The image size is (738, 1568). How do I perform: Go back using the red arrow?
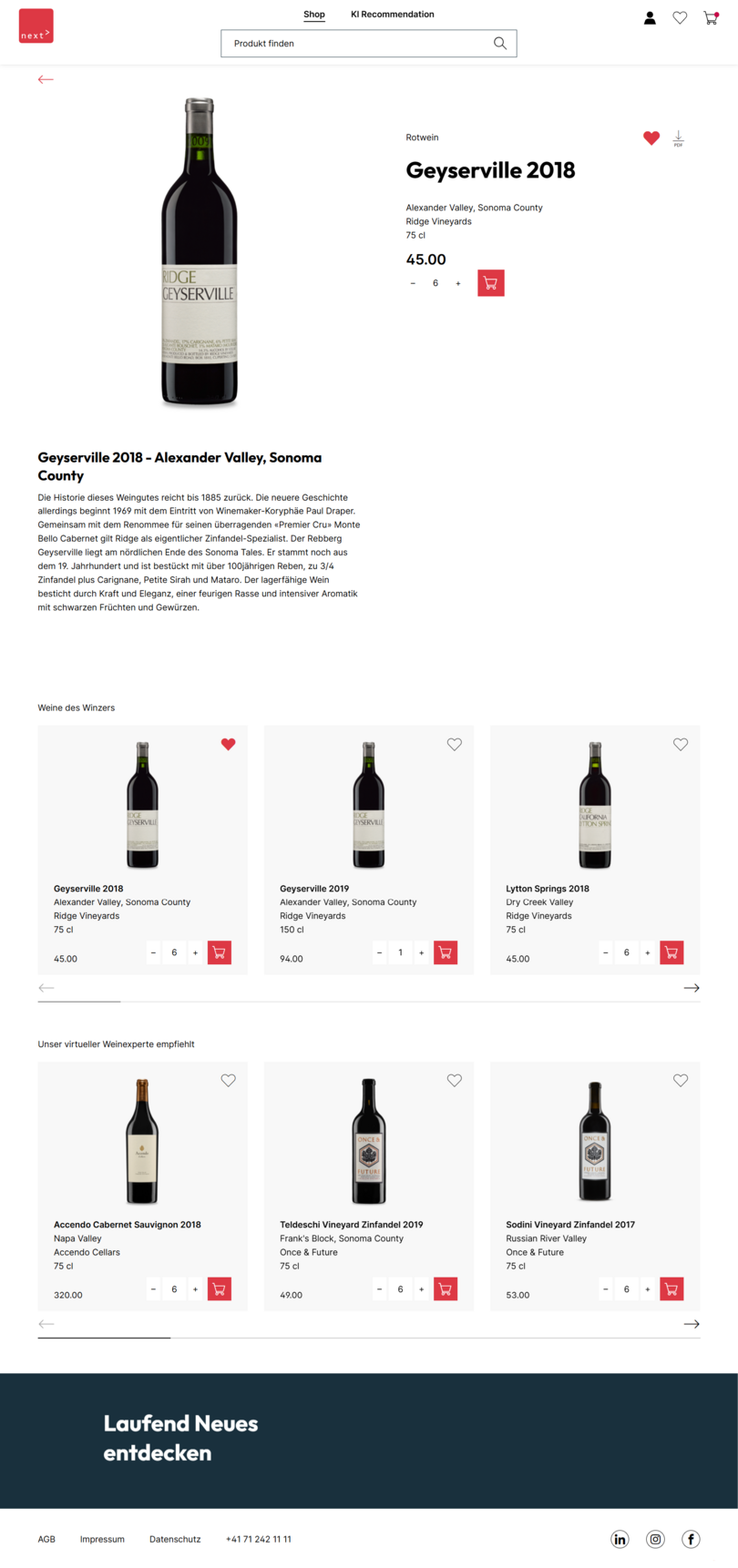click(46, 79)
